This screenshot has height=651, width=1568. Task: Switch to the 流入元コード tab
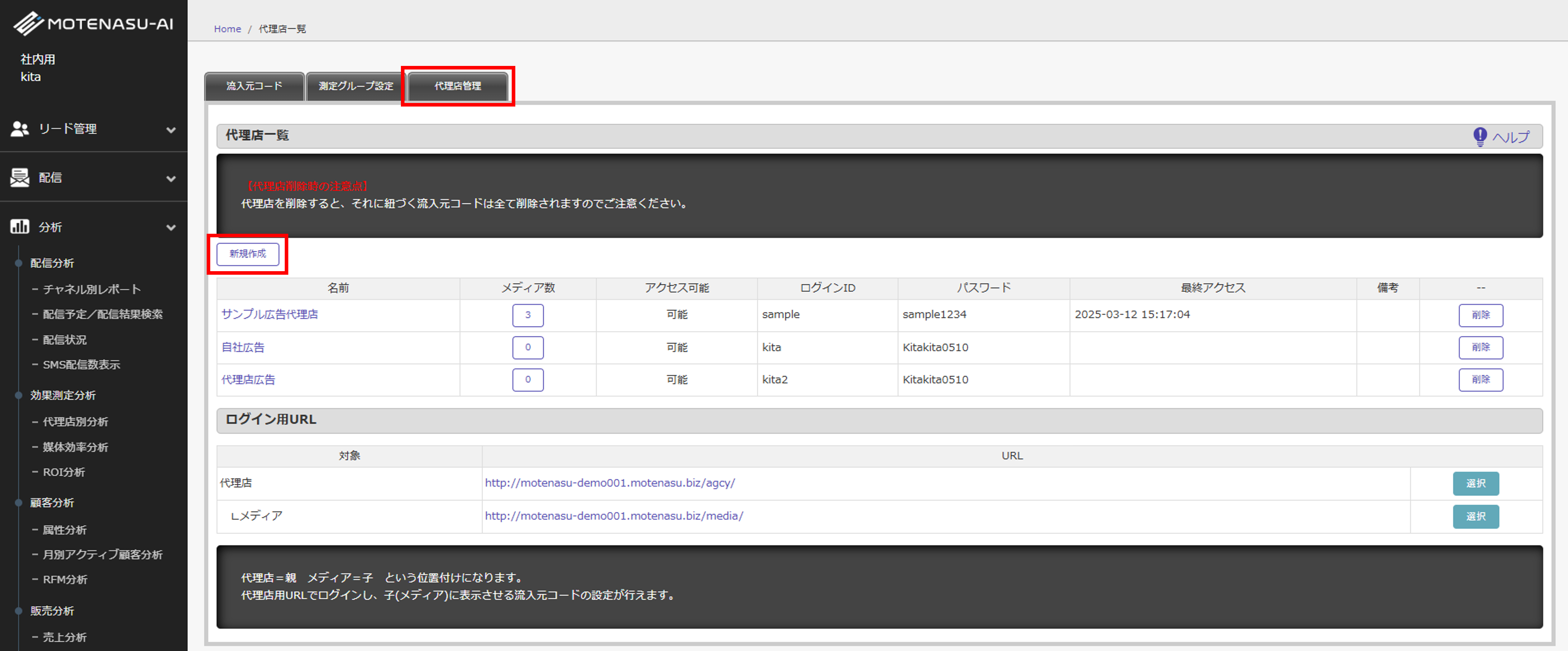click(254, 86)
